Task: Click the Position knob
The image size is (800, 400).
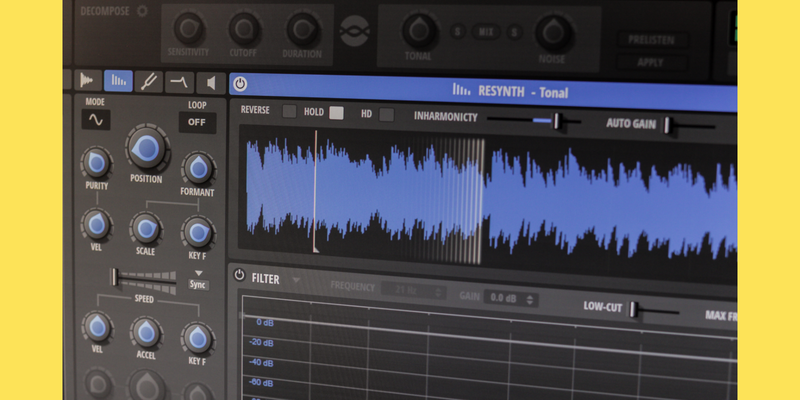Action: pos(146,150)
